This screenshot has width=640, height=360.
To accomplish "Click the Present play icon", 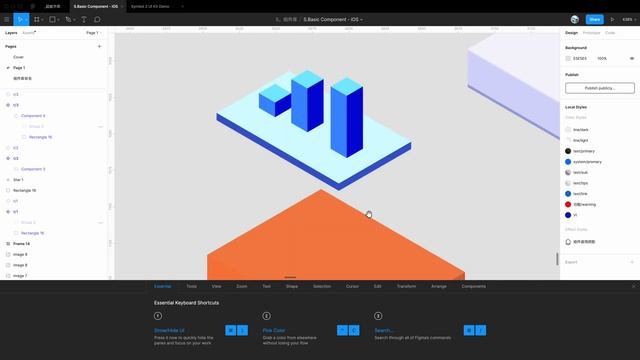I will [612, 19].
